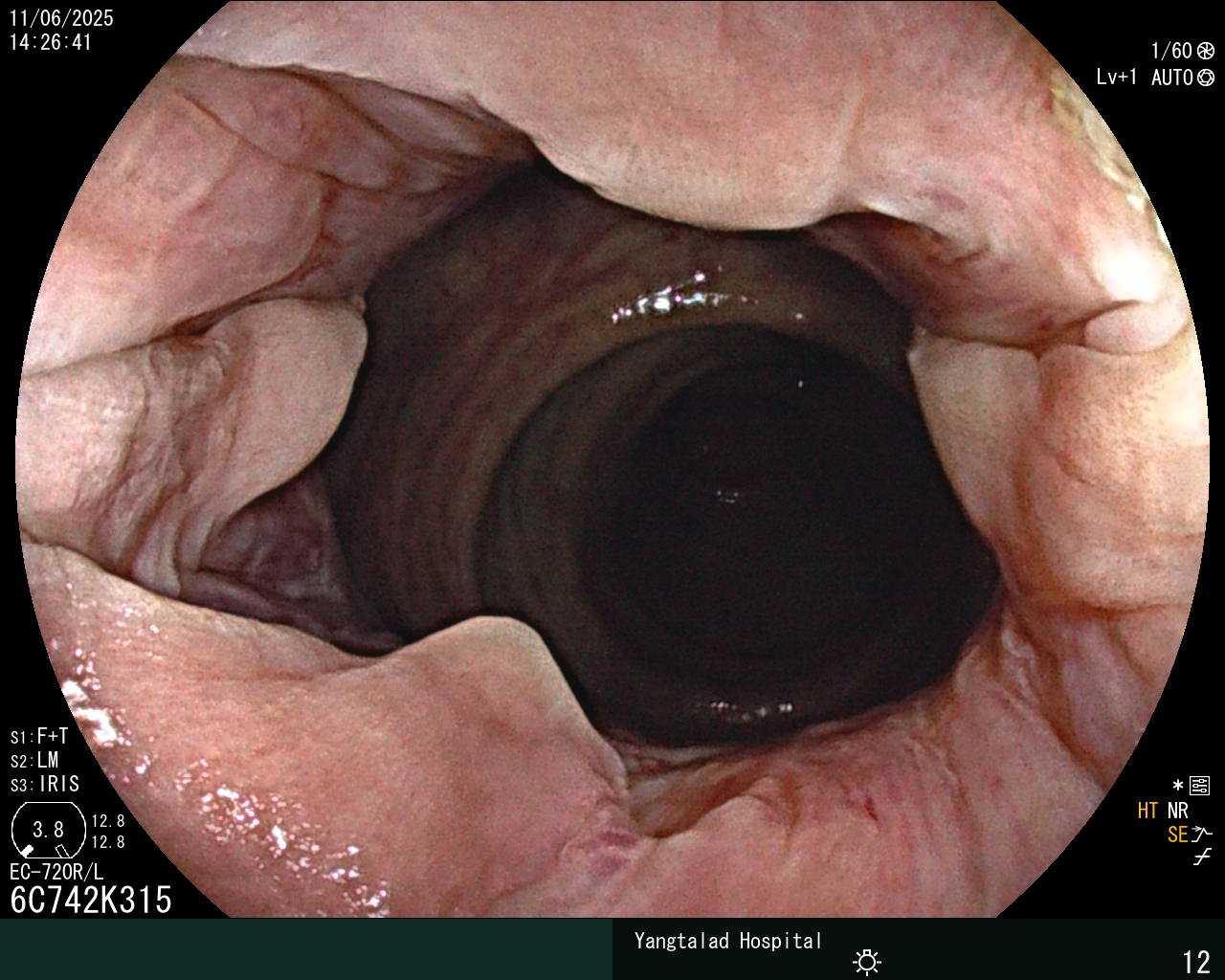This screenshot has height=980, width=1225.
Task: Click the lower 12.8 diameter value
Action: click(108, 842)
